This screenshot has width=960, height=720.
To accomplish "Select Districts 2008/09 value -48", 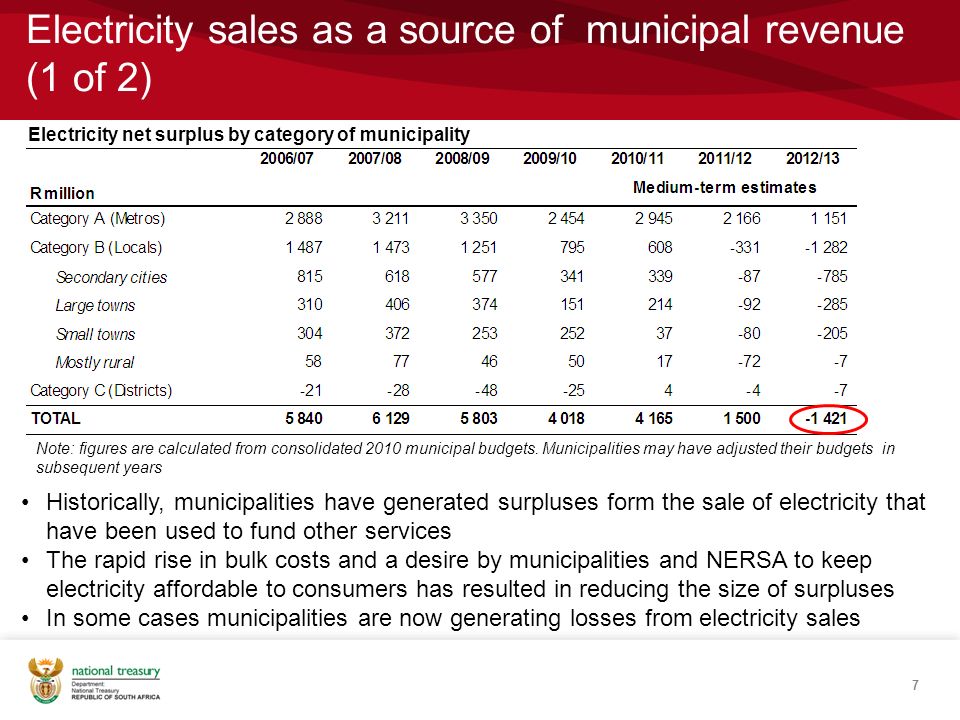I will [486, 390].
